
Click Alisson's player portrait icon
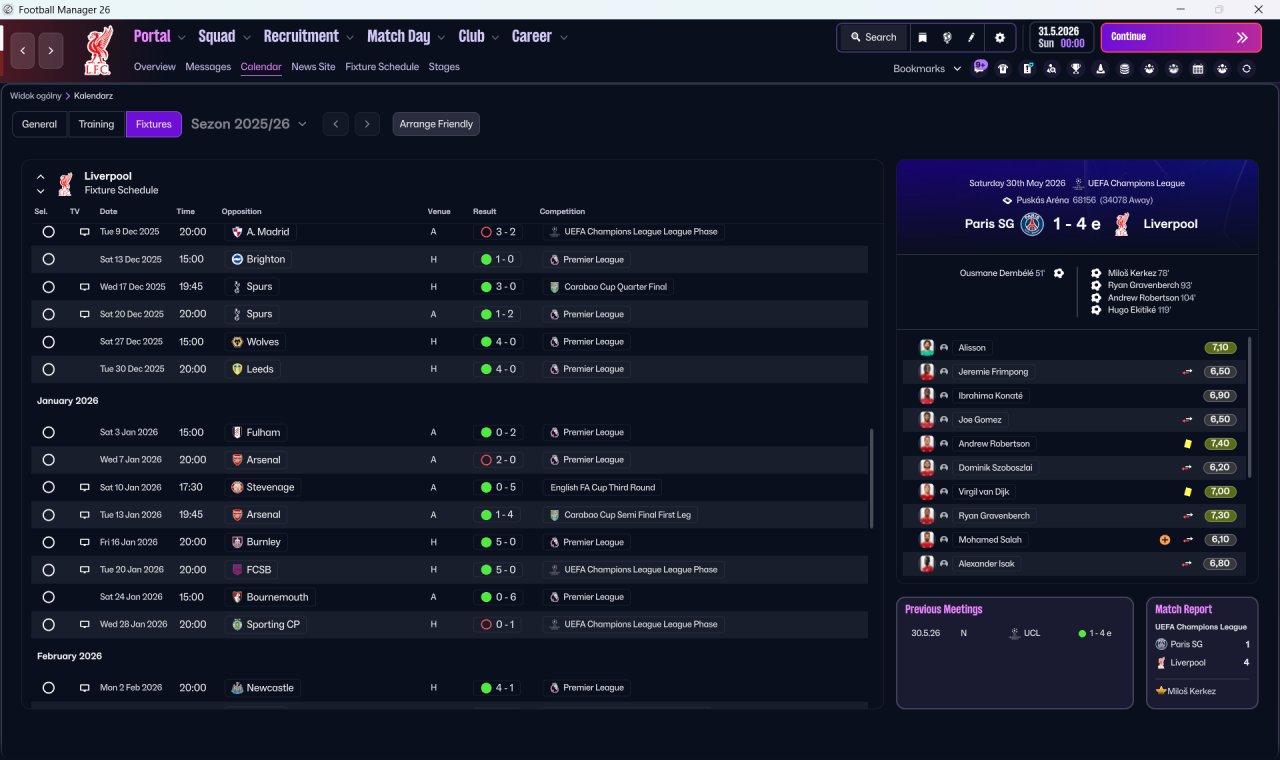pos(927,348)
